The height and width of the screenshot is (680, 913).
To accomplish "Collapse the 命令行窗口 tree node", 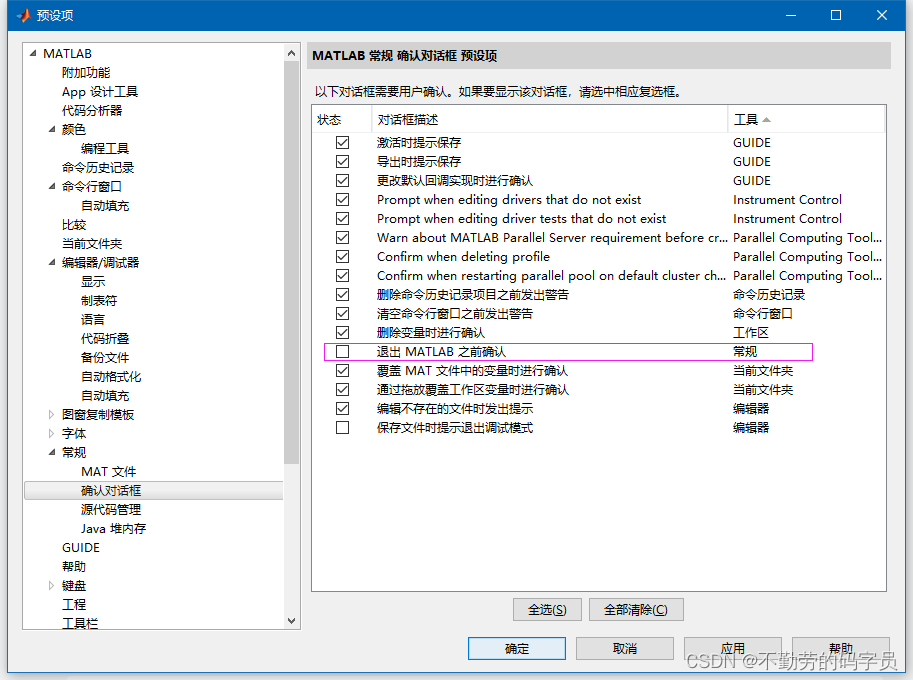I will pos(52,186).
